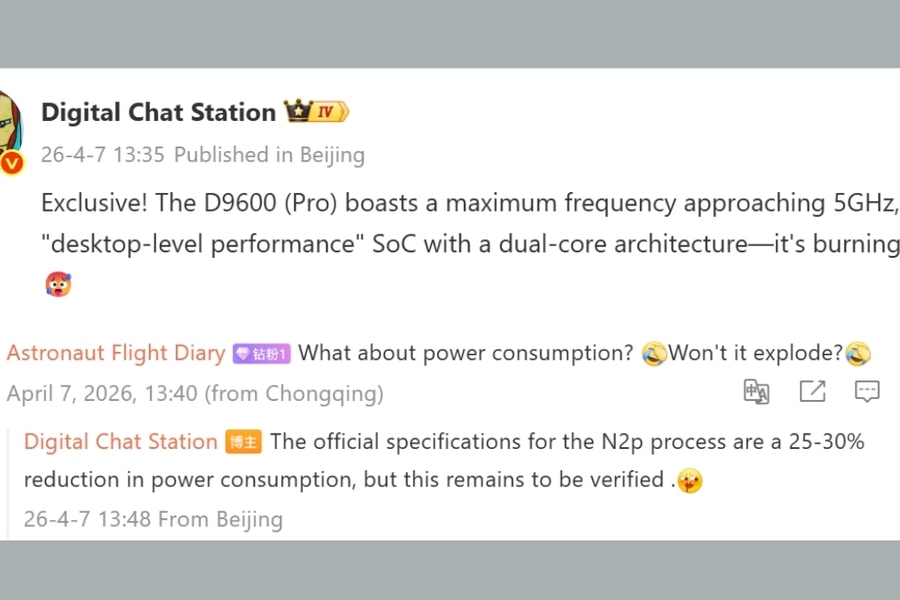Click the share comment icon
The width and height of the screenshot is (900, 600).
[812, 392]
